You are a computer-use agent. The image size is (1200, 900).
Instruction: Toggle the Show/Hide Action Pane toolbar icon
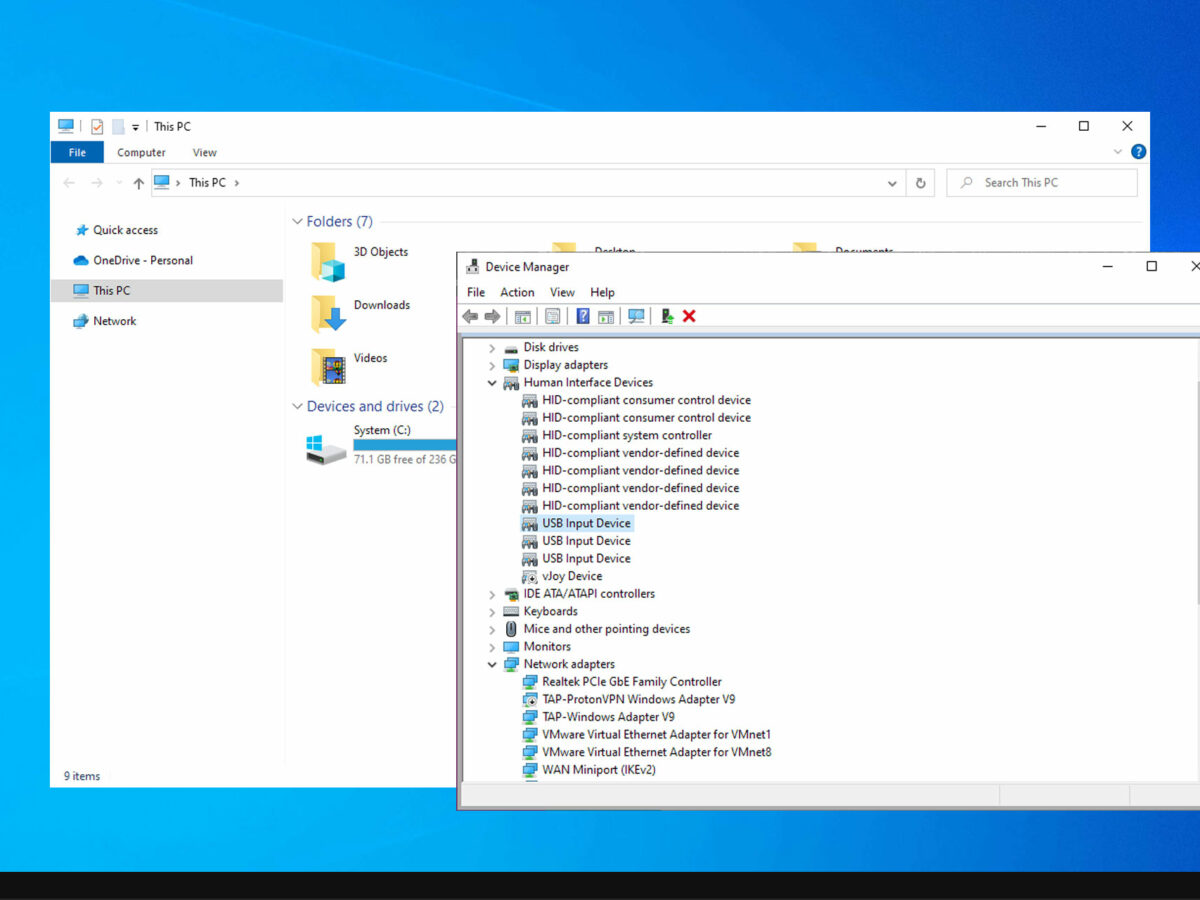[606, 316]
